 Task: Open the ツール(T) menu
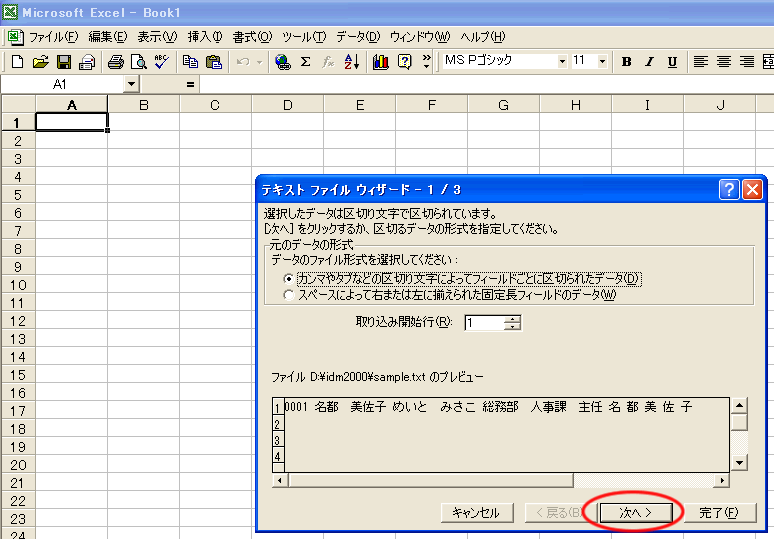pos(305,37)
